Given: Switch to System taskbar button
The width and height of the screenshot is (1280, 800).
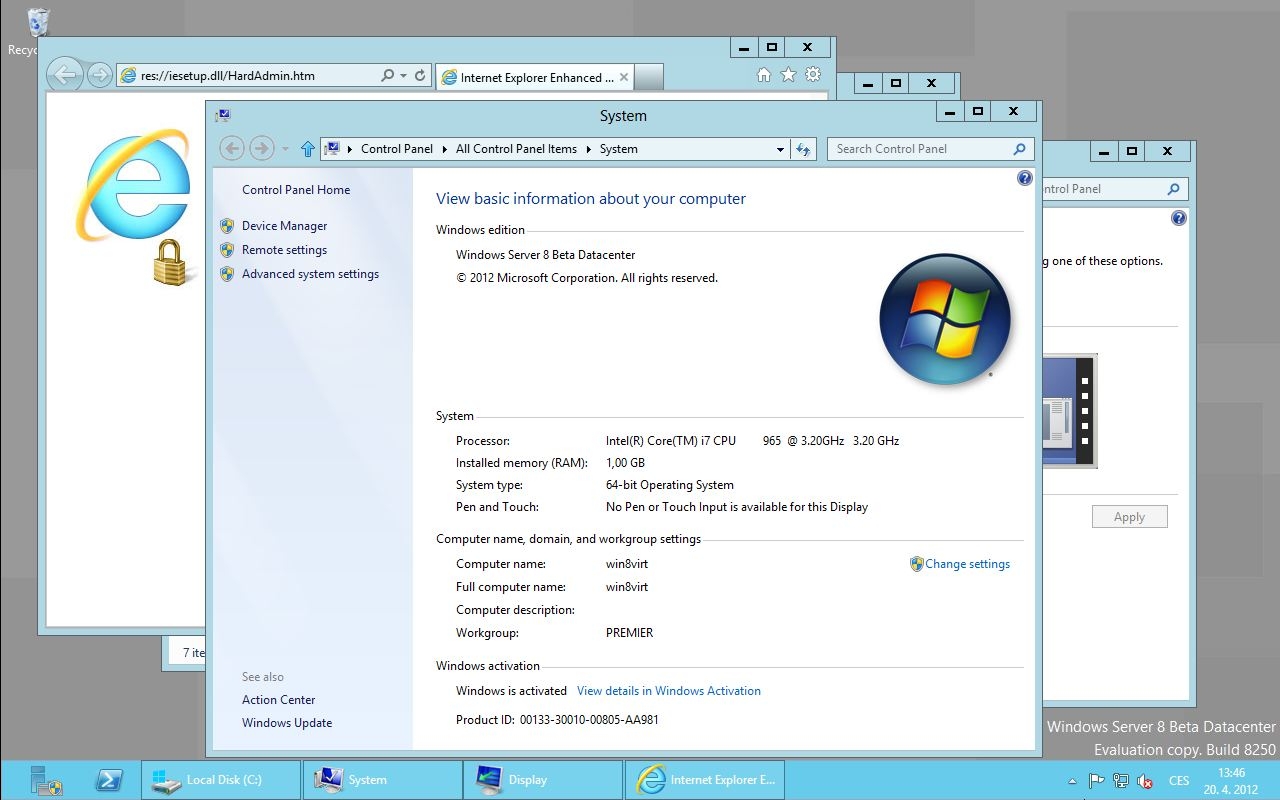Looking at the screenshot, I should pos(383,780).
